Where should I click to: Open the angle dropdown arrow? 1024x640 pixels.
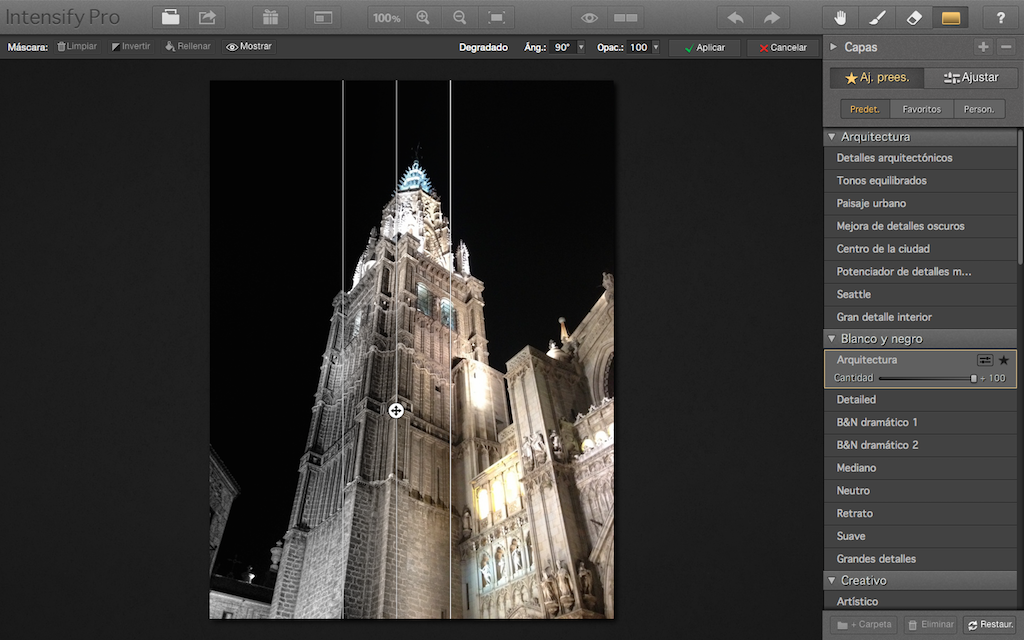581,47
